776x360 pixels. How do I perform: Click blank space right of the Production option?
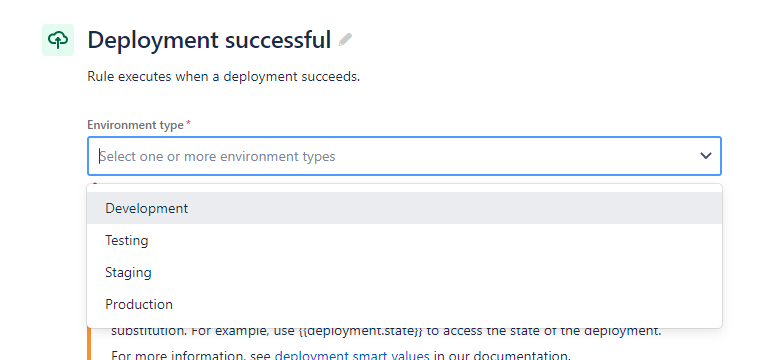[445, 304]
